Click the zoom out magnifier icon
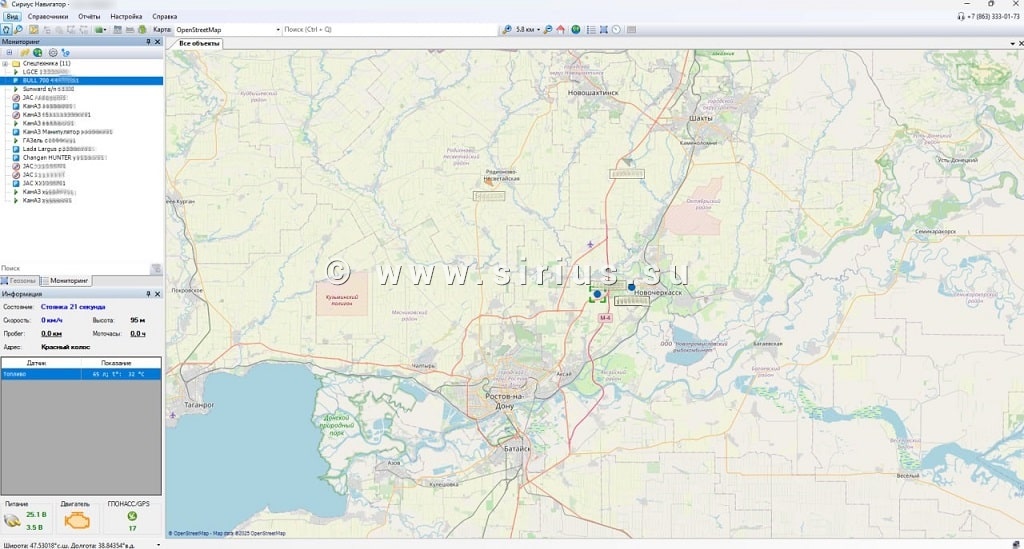 549,30
